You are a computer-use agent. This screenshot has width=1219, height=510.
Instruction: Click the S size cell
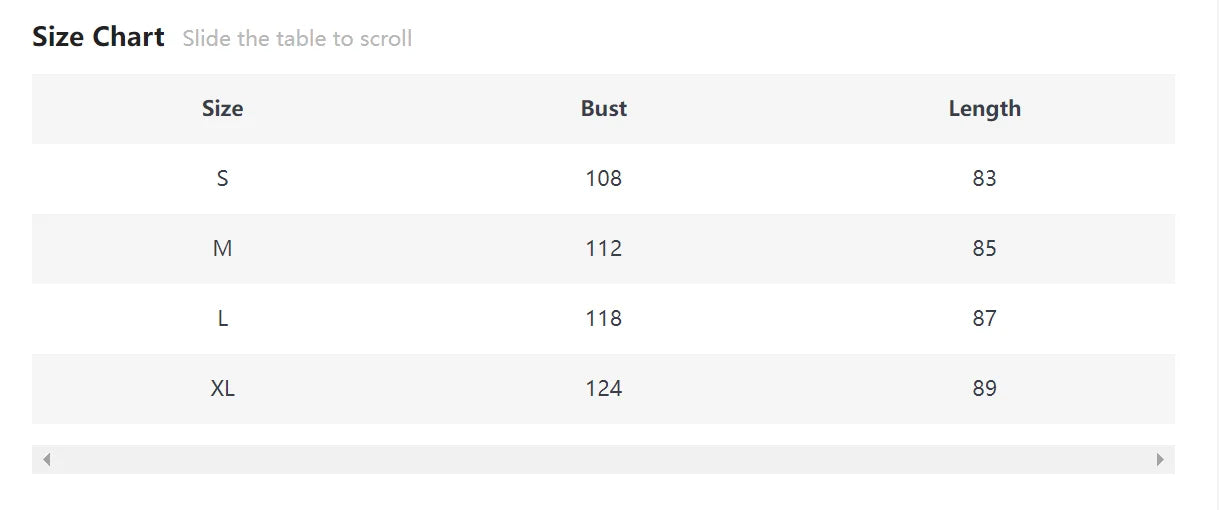222,179
